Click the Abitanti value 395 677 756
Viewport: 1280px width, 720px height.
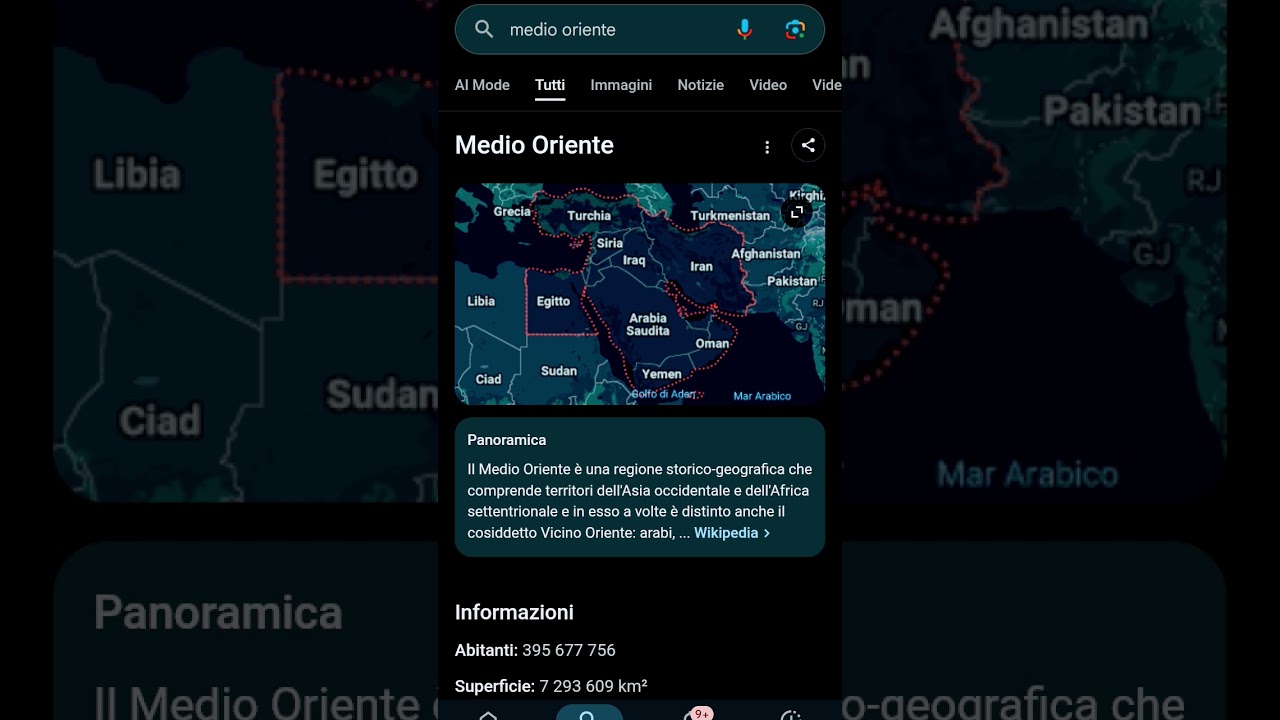pyautogui.click(x=568, y=650)
